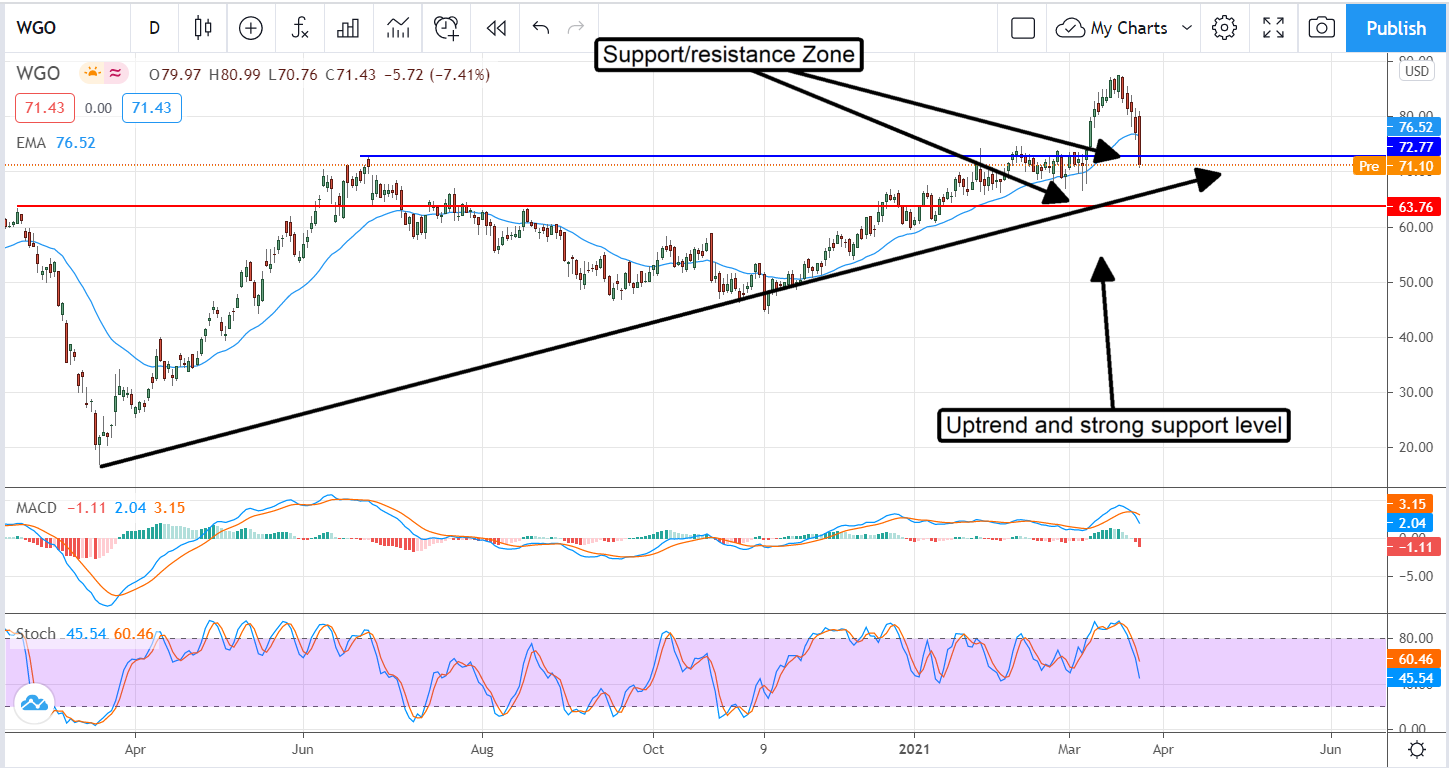Select the MACD indicator label

point(36,508)
